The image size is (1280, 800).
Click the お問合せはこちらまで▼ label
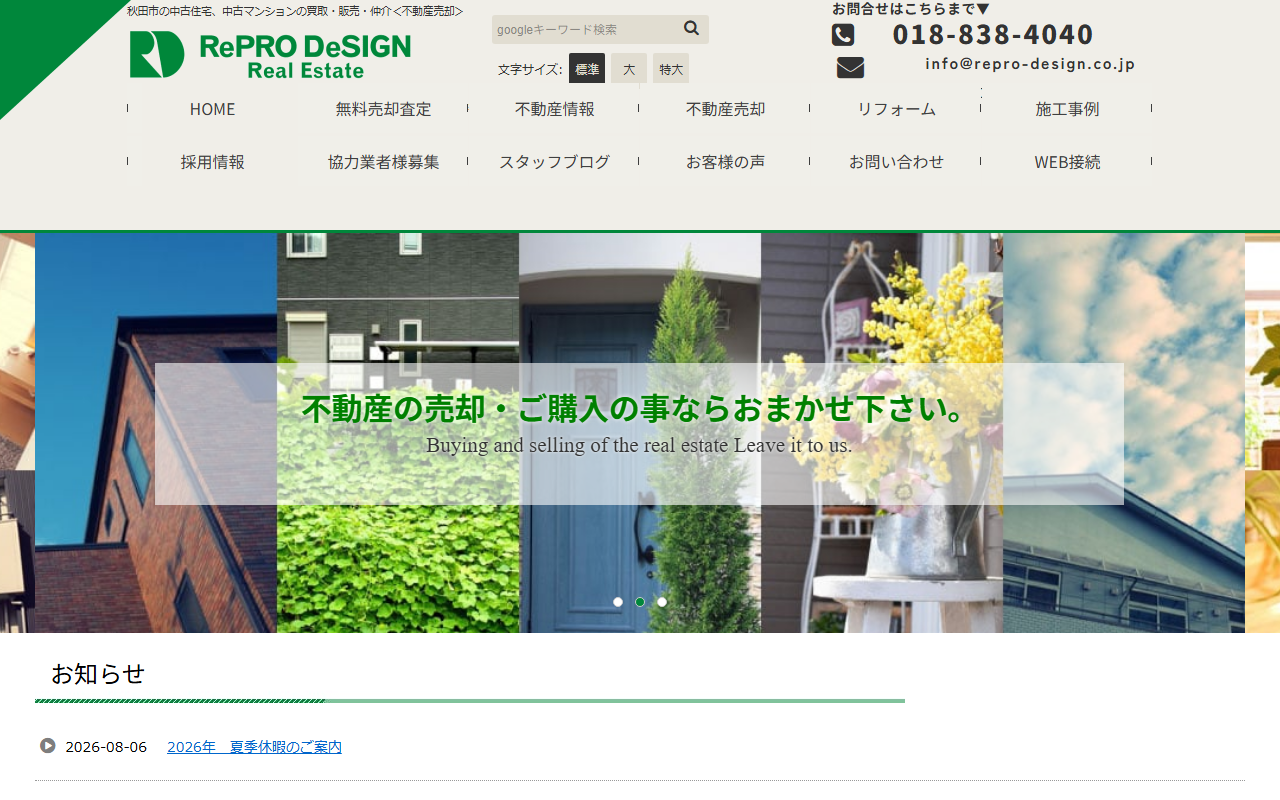point(911,9)
